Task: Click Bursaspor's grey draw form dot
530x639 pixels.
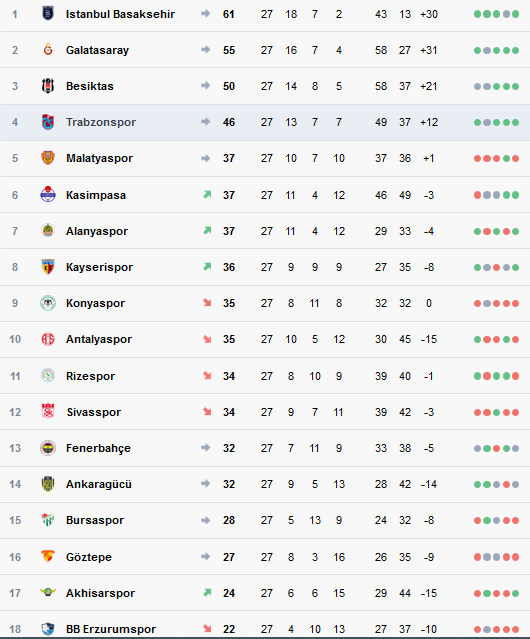Action: click(x=496, y=520)
